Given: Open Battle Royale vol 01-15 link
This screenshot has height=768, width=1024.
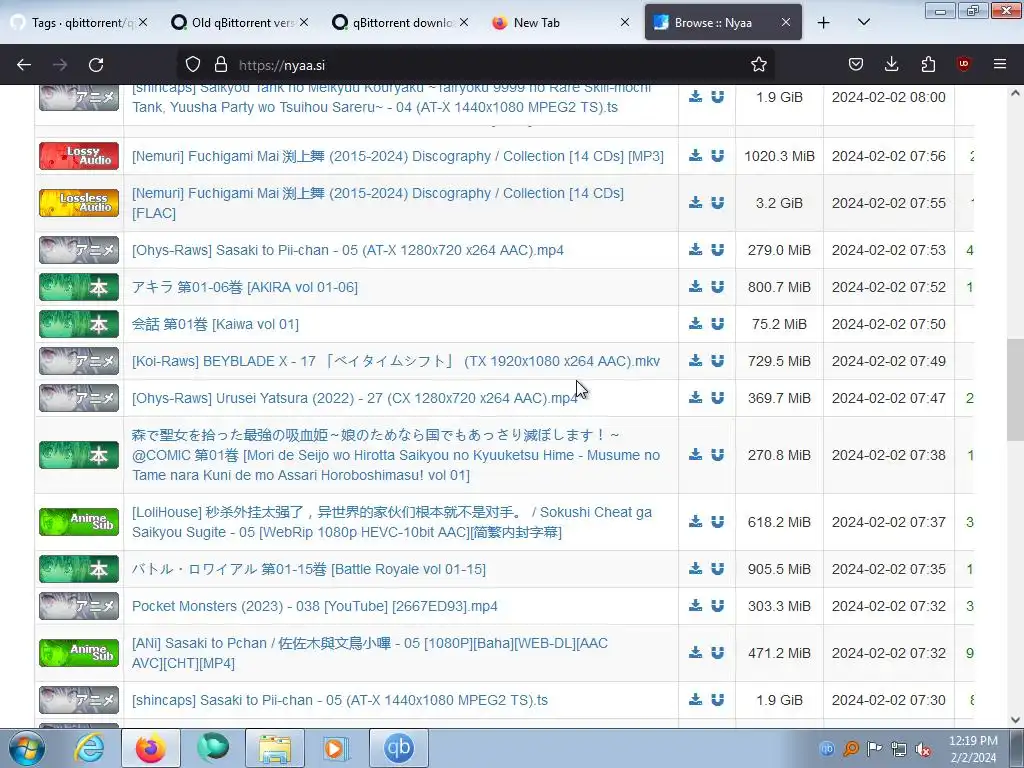Looking at the screenshot, I should tap(309, 569).
